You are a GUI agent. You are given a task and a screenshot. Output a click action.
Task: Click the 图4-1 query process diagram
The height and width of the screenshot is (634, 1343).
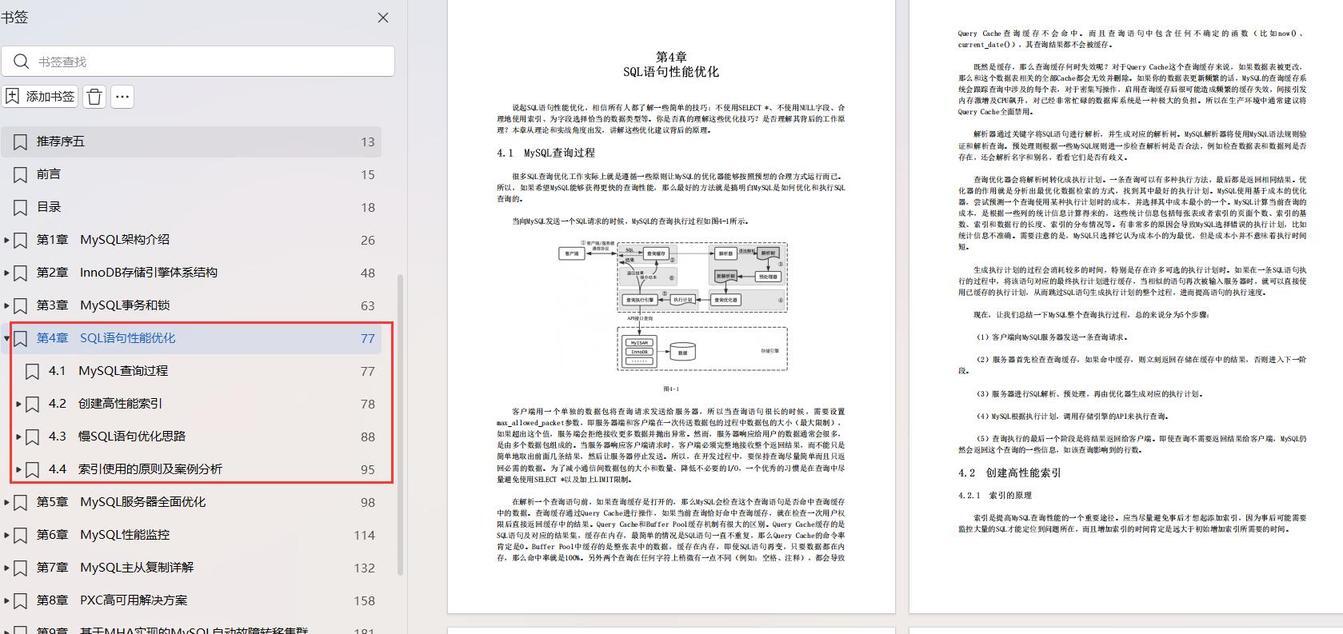click(672, 306)
